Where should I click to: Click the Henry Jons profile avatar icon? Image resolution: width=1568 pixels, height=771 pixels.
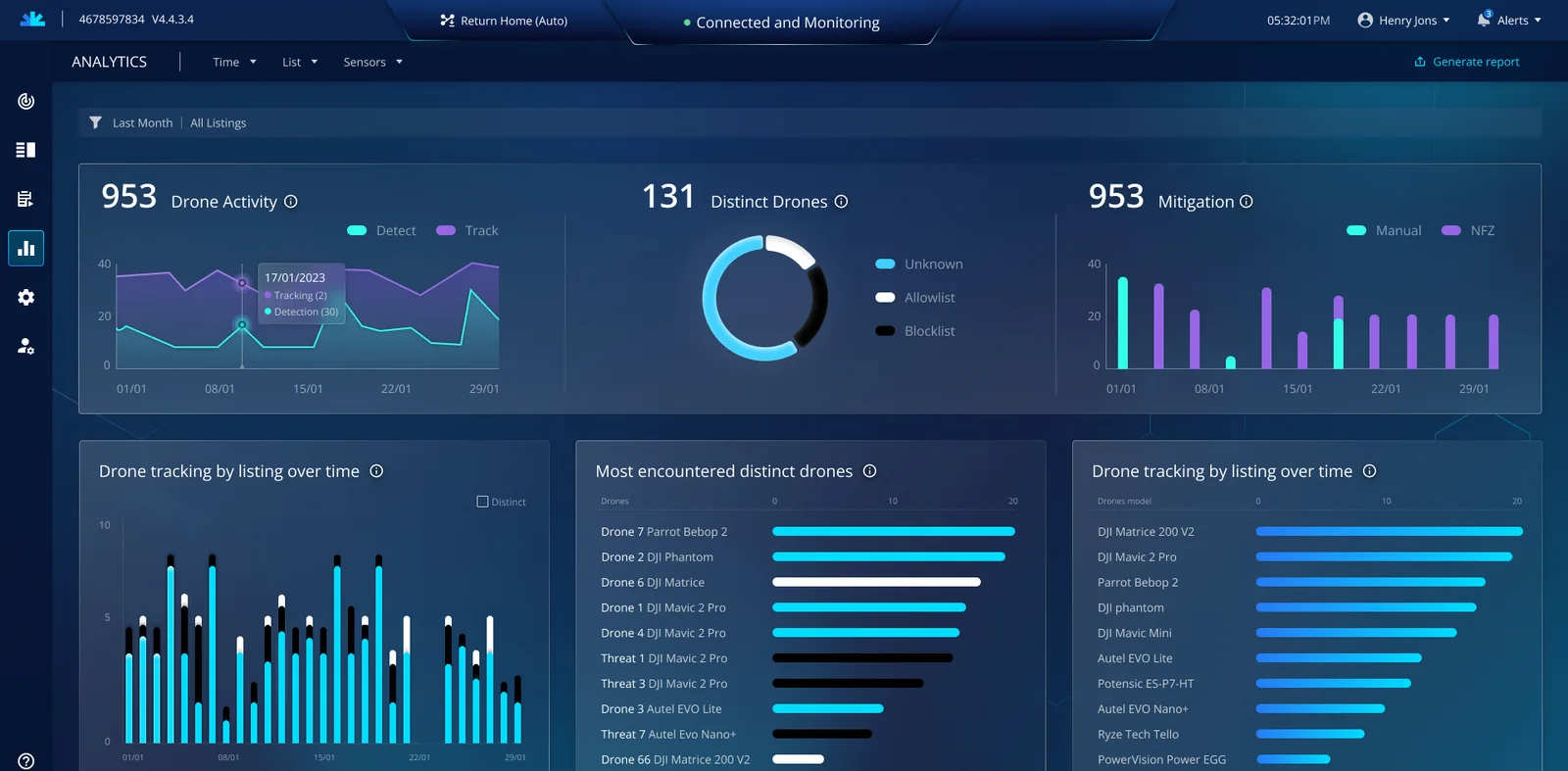[x=1365, y=20]
